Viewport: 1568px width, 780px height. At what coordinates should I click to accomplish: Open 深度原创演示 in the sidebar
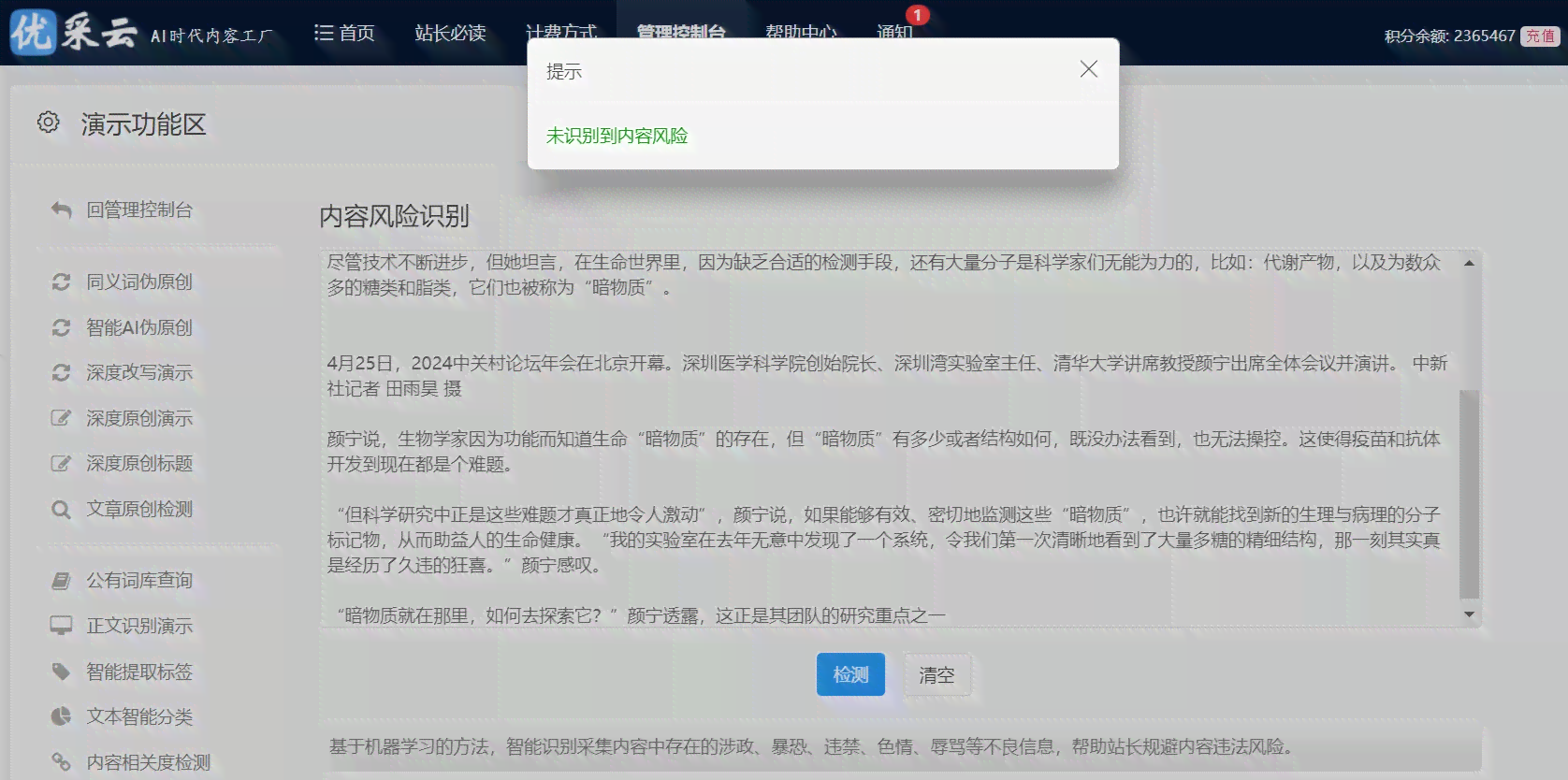(x=139, y=418)
